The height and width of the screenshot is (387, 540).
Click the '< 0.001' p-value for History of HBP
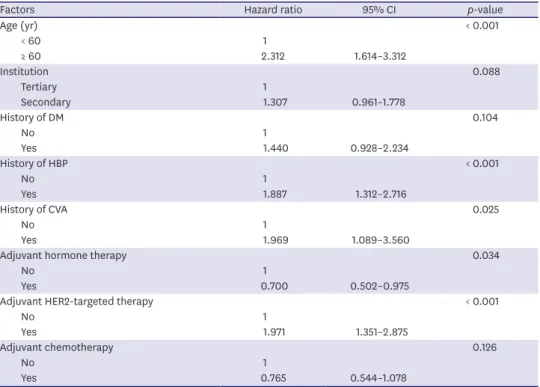pyautogui.click(x=482, y=164)
